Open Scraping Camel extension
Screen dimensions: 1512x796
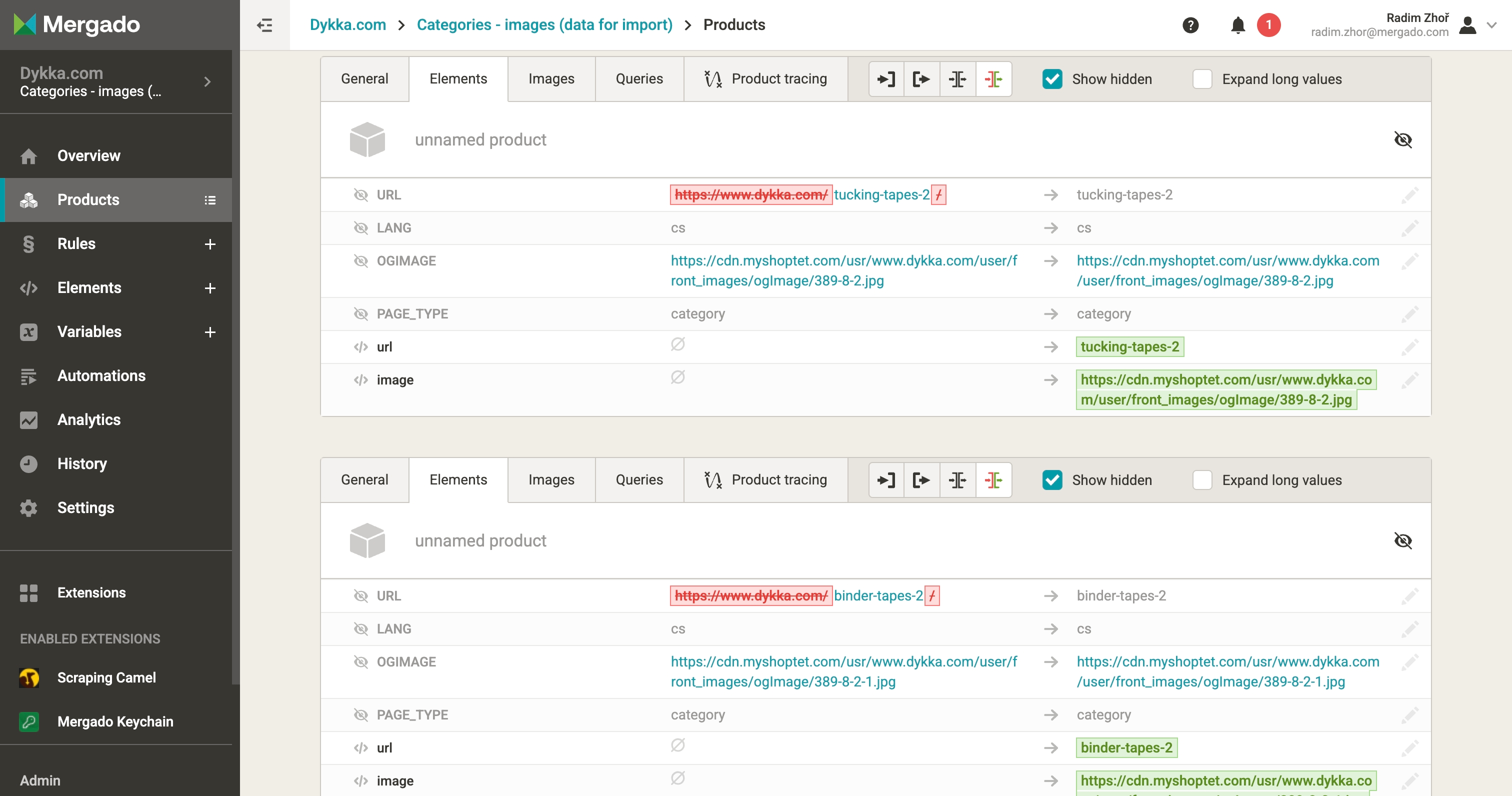coord(106,677)
